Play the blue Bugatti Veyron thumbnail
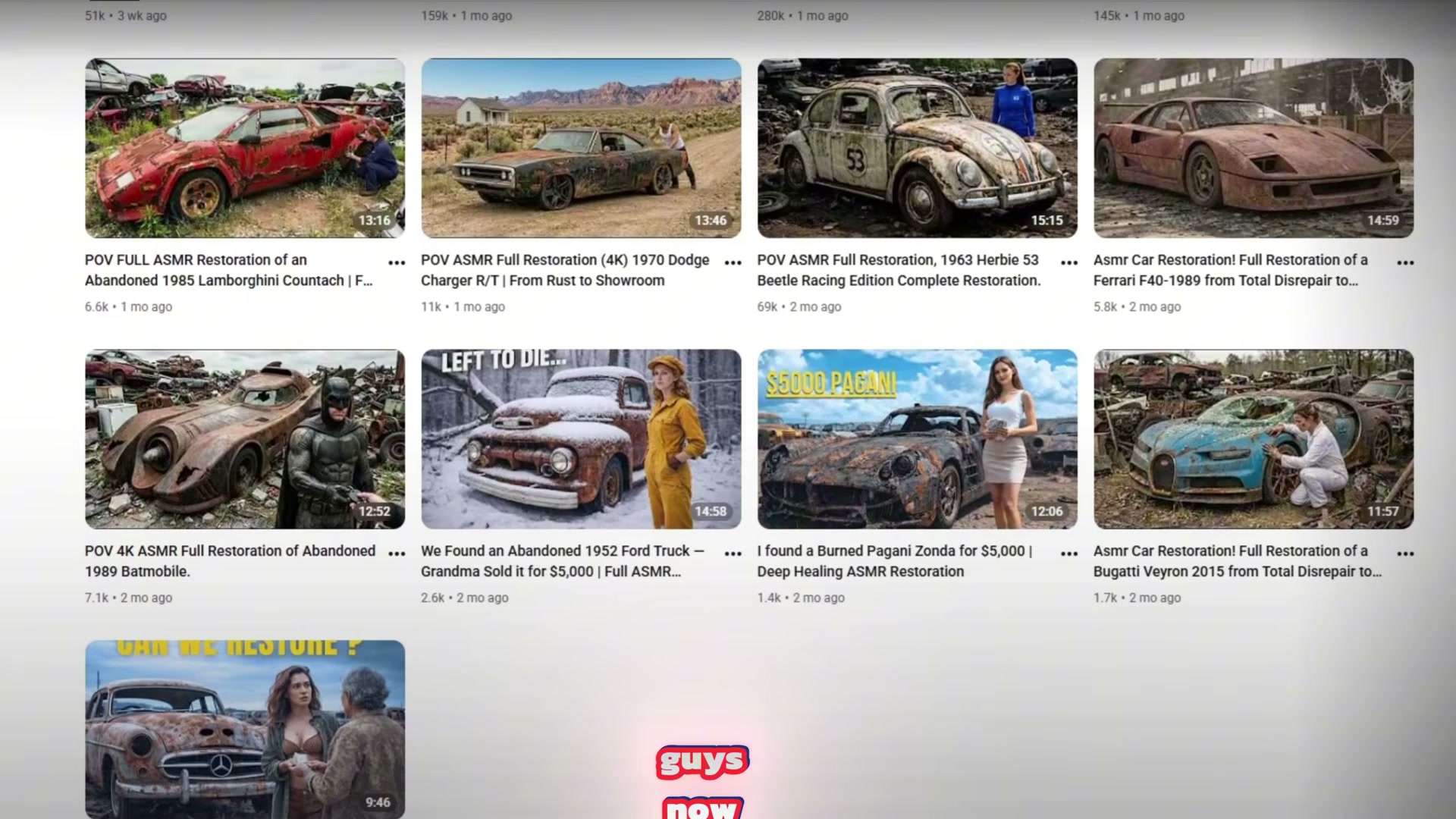This screenshot has height=819, width=1456. (1254, 439)
